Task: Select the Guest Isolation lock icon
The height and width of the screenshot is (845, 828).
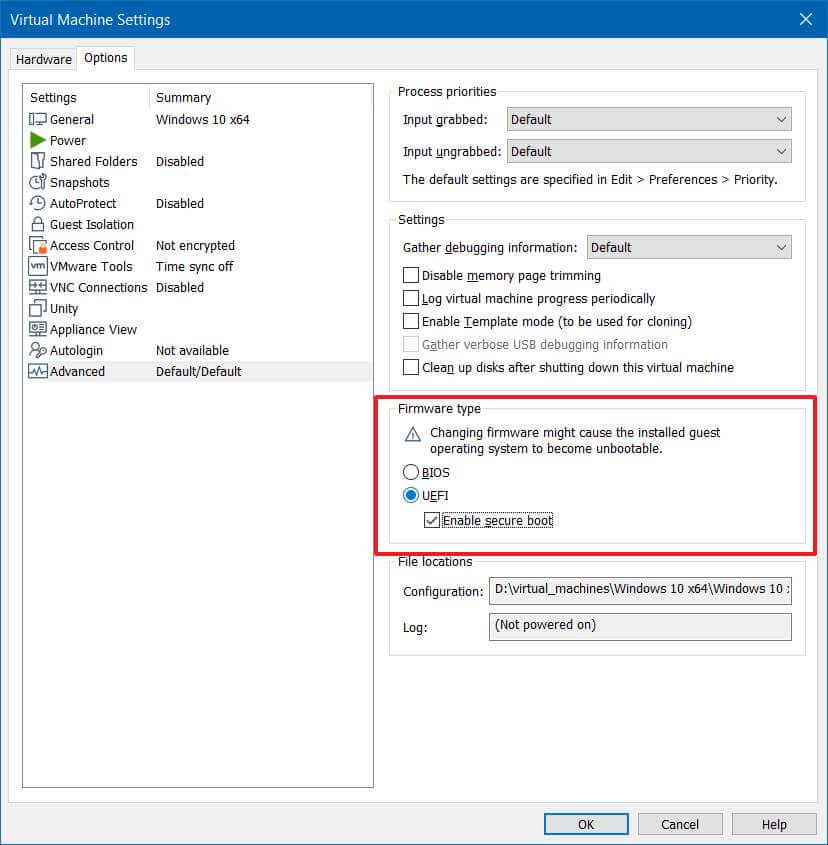Action: coord(38,224)
